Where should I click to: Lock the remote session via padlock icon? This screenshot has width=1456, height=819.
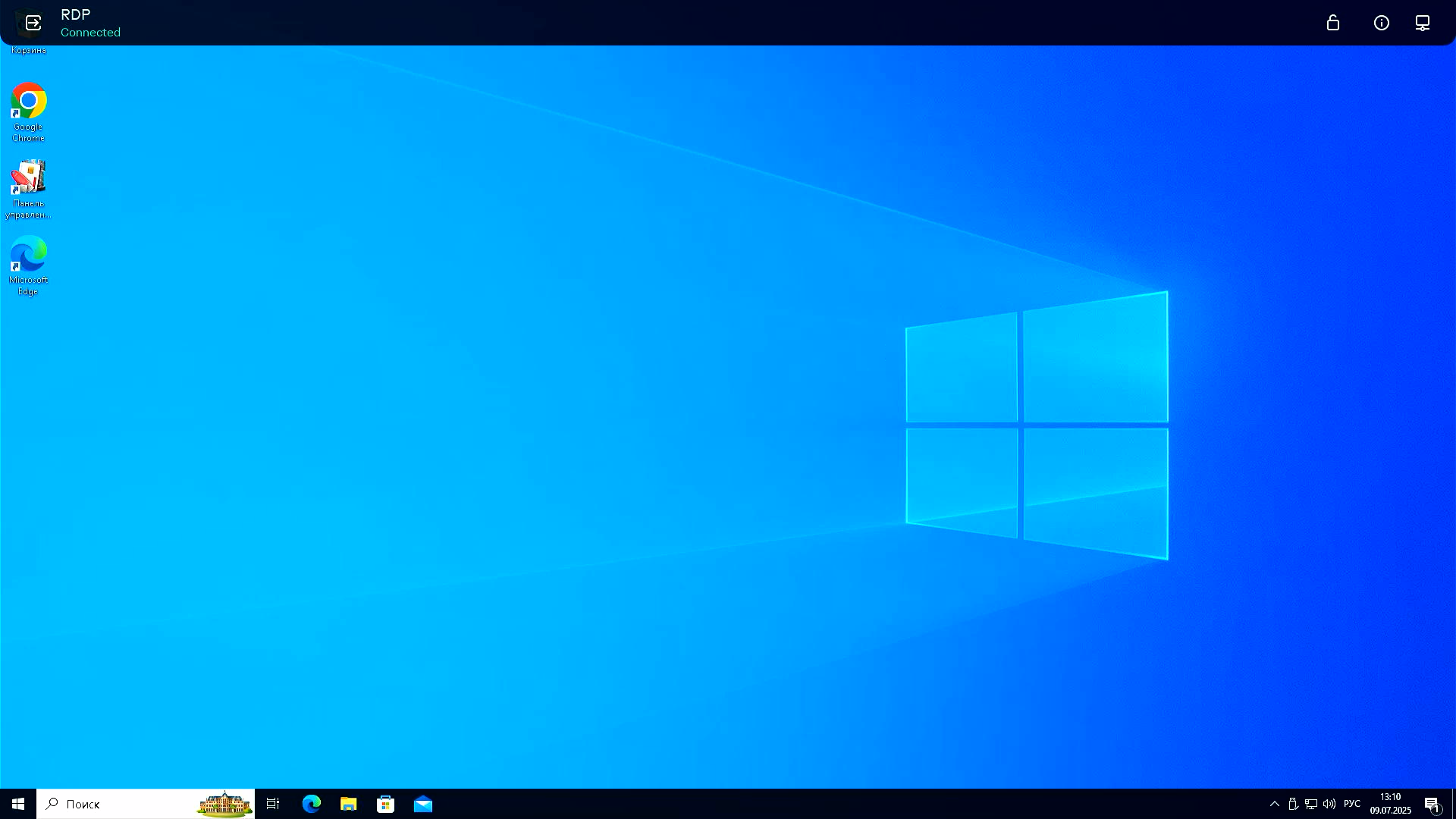(1333, 23)
